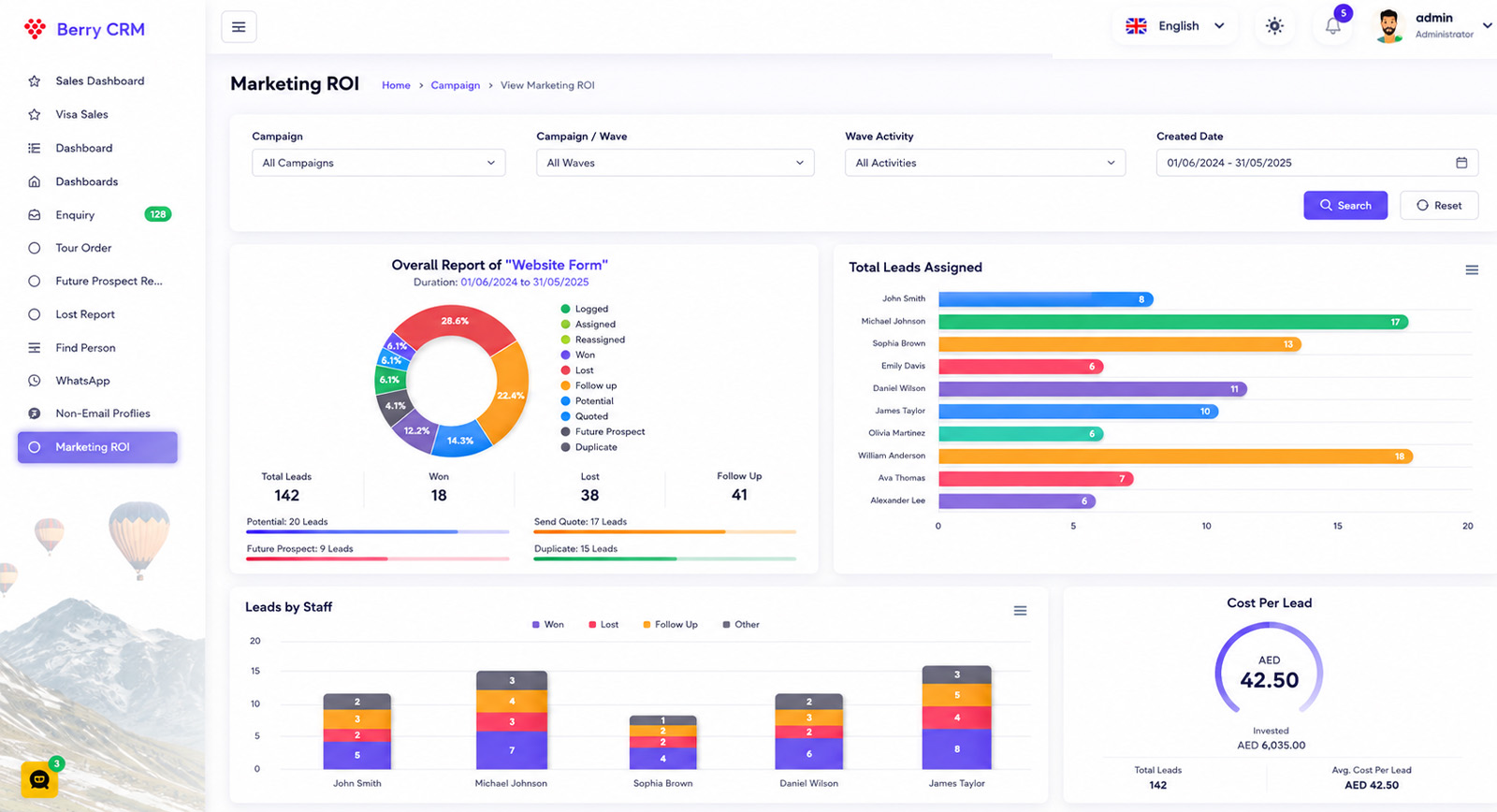Click the Dashboards home icon

(35, 181)
